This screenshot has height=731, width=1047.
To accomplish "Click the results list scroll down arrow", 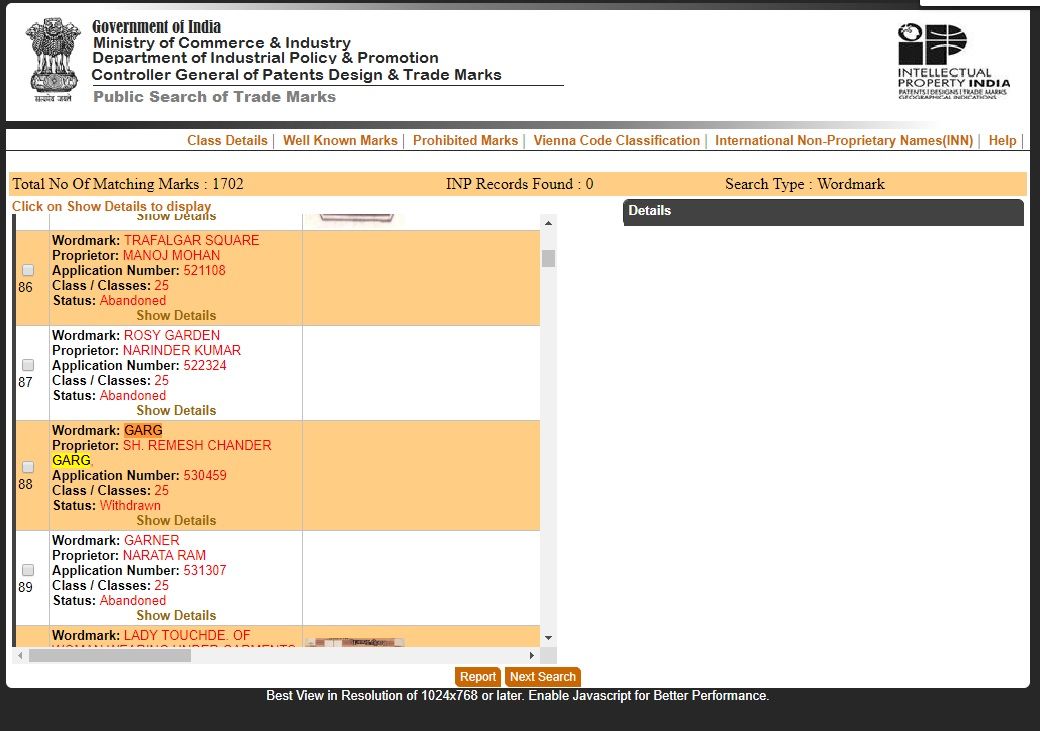I will 548,638.
